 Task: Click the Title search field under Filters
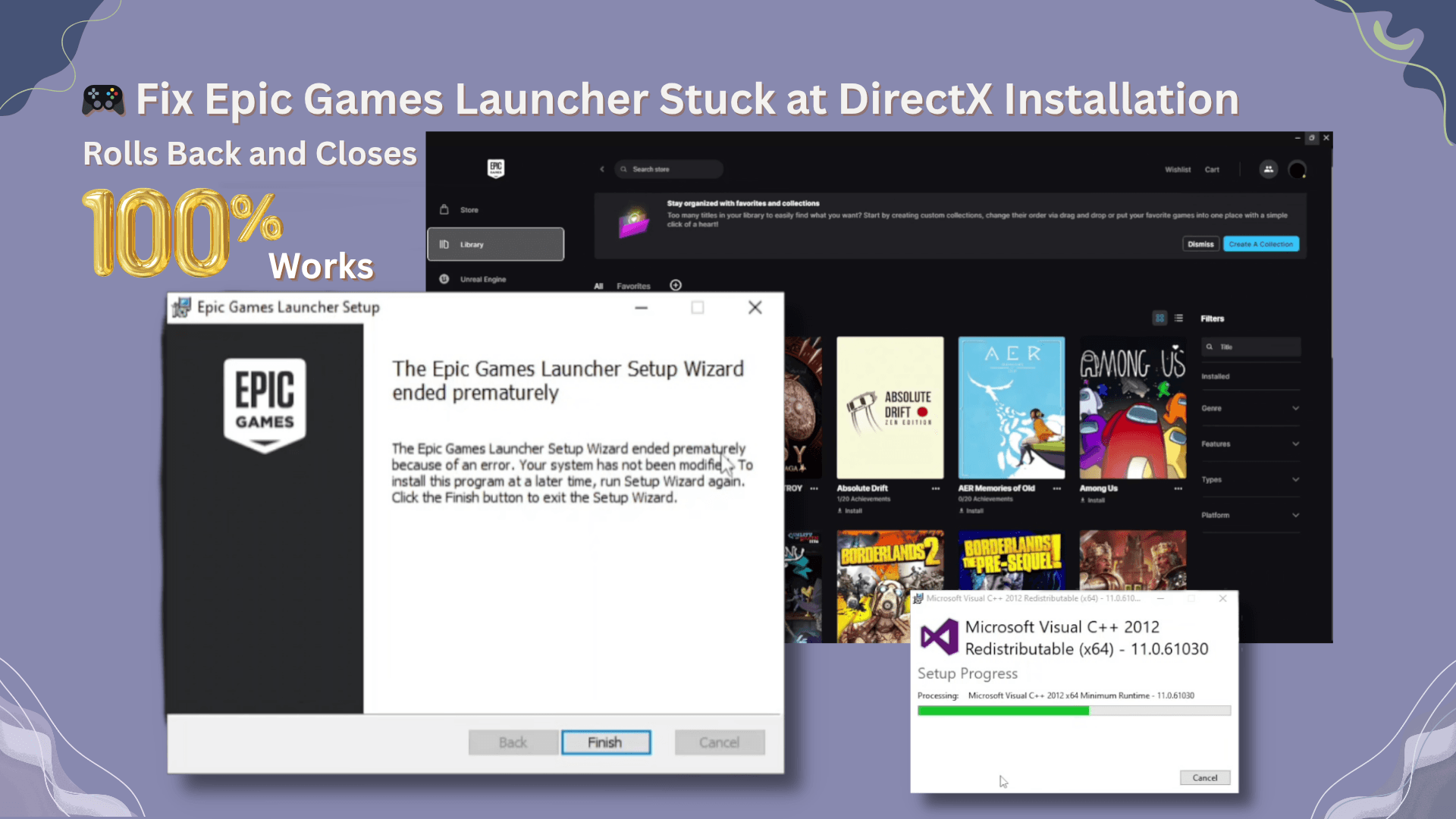pos(1250,347)
